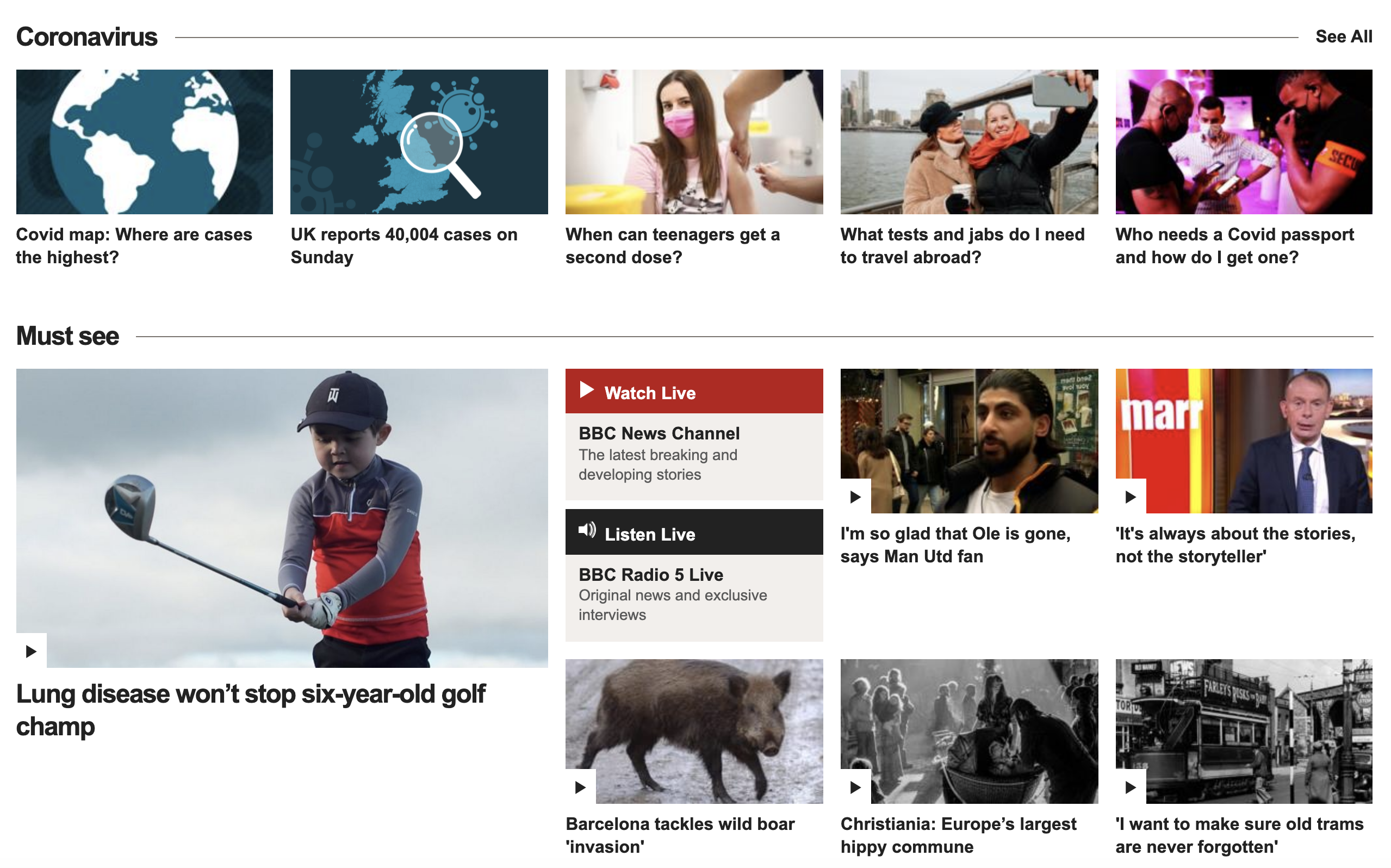Read Lung disease golf champ headline

(251, 710)
